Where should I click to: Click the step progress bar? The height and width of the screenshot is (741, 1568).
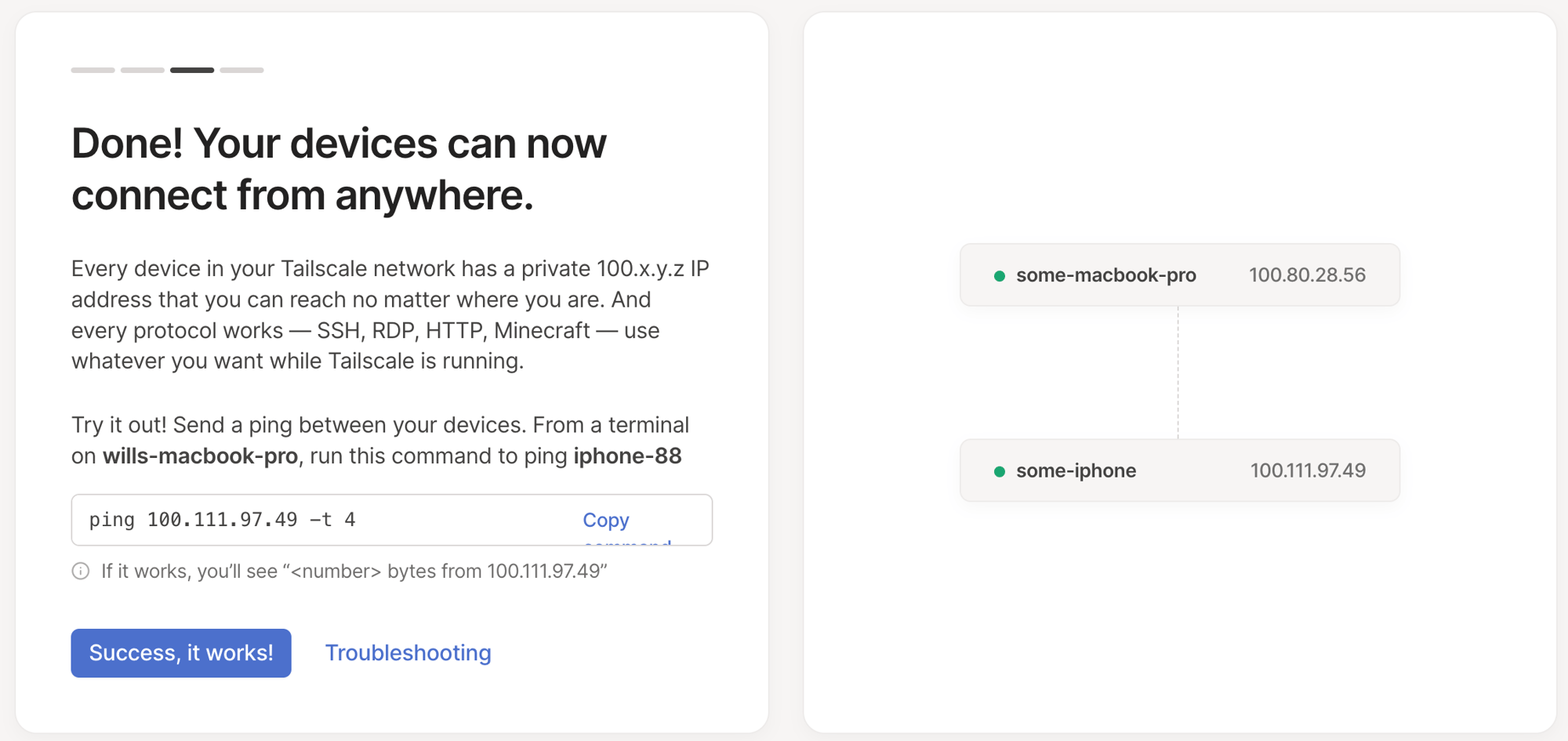pos(167,70)
